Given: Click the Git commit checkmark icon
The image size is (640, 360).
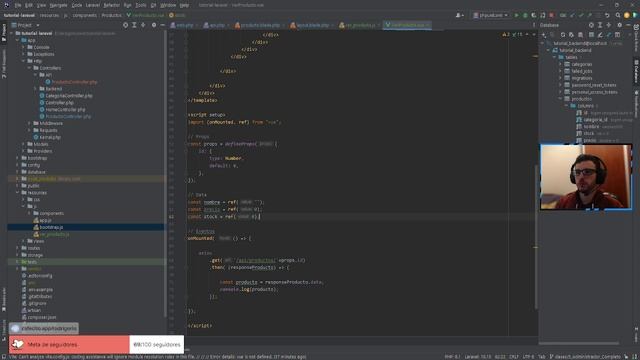Looking at the screenshot, I should point(581,15).
